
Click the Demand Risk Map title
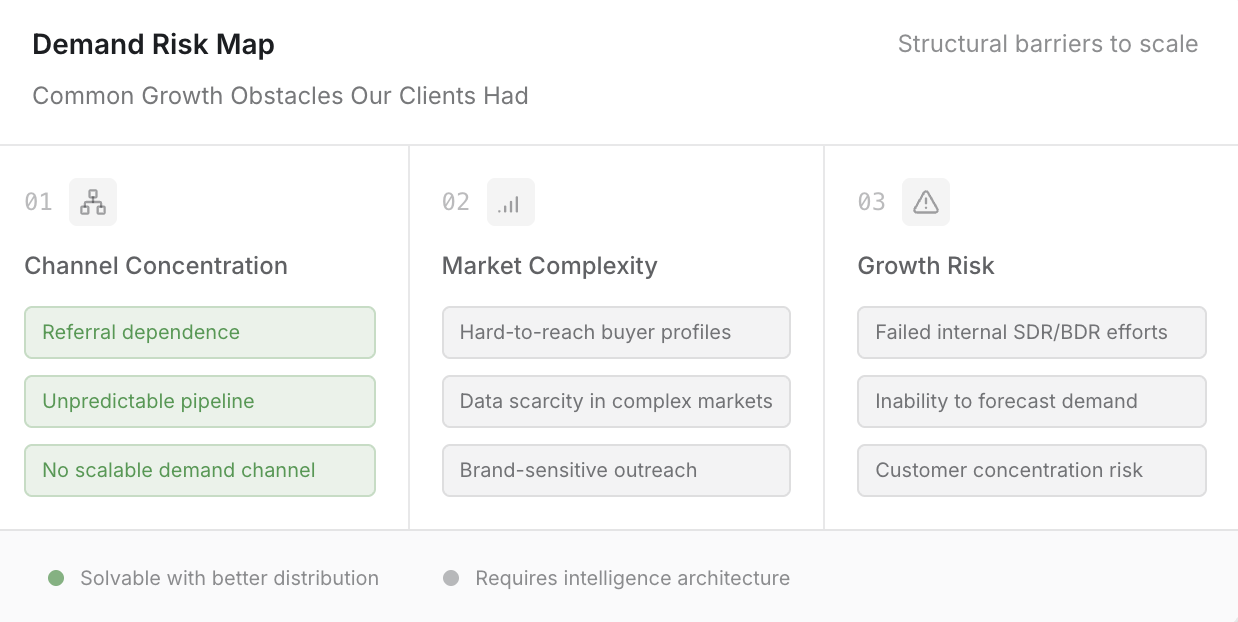click(x=153, y=45)
